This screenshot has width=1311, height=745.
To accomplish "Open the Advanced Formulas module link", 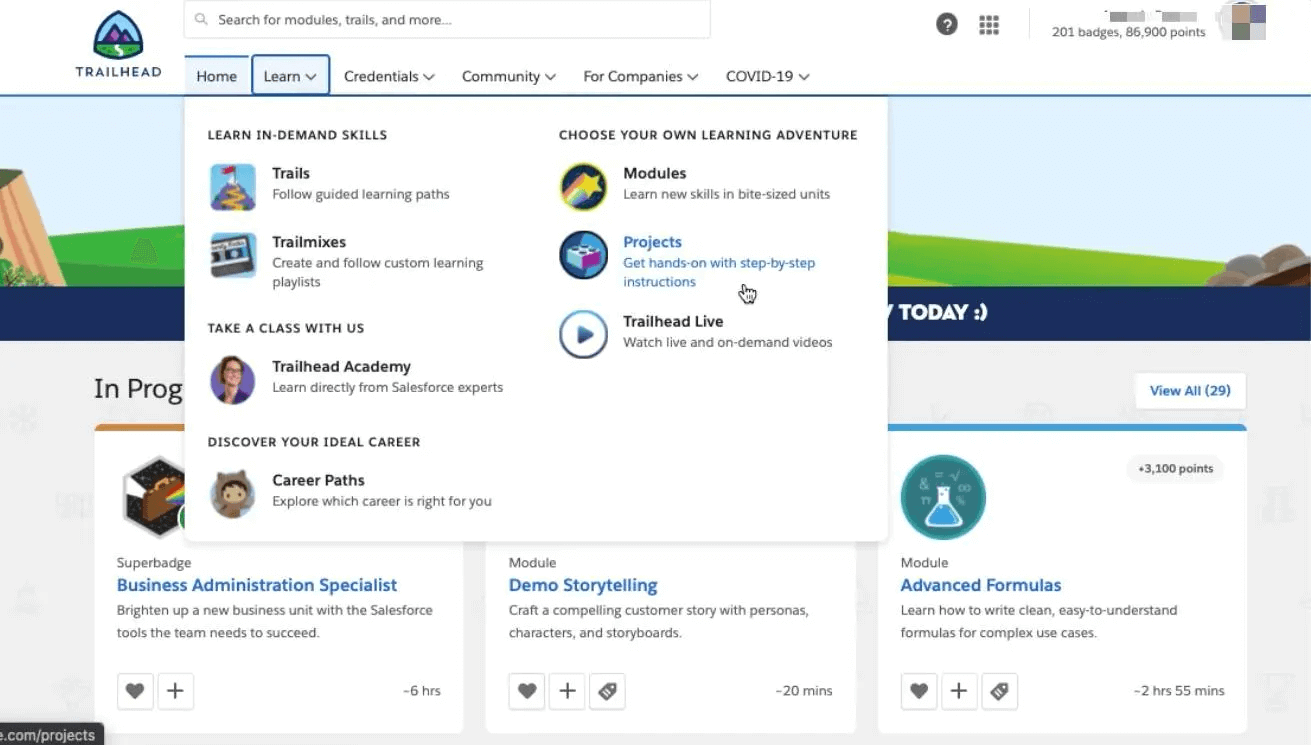I will click(980, 585).
